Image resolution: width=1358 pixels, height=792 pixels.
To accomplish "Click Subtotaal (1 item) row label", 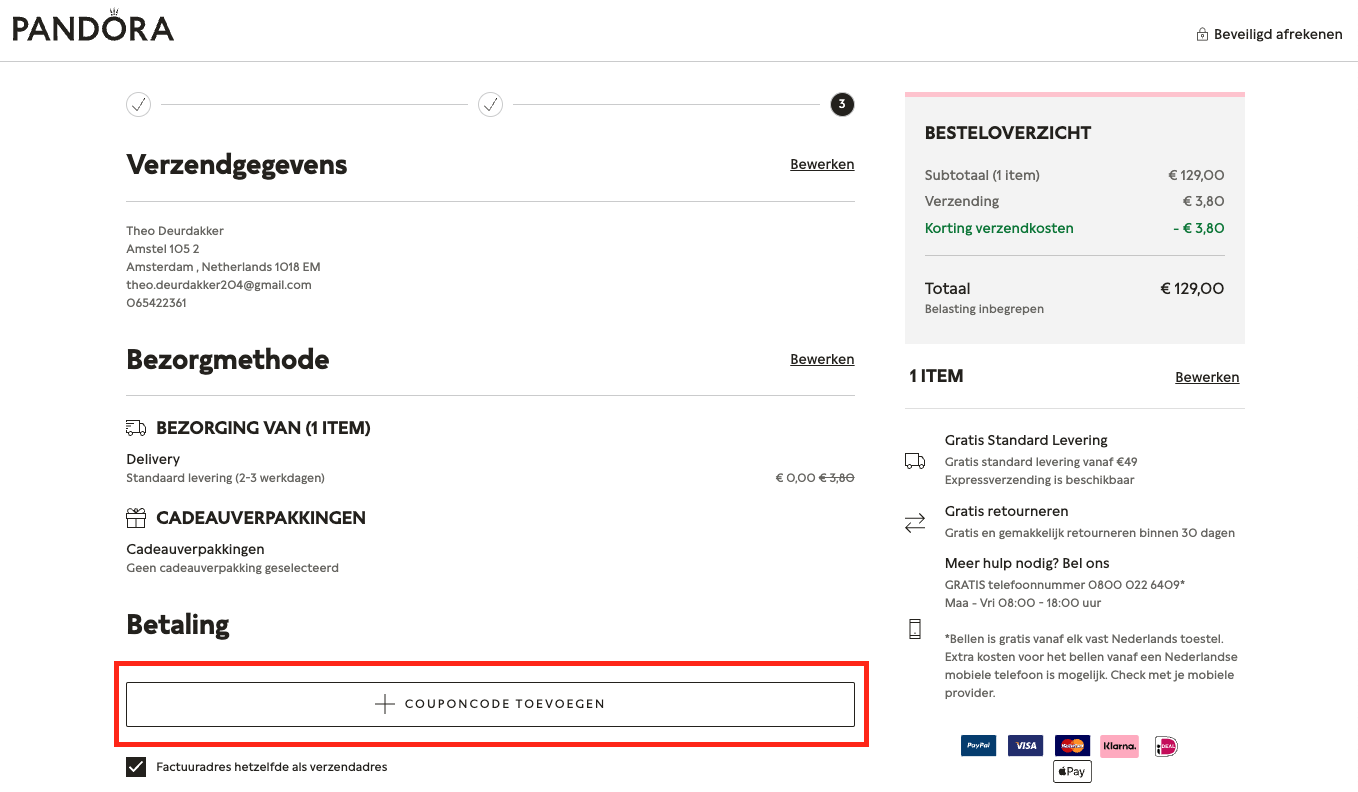I will 982,175.
